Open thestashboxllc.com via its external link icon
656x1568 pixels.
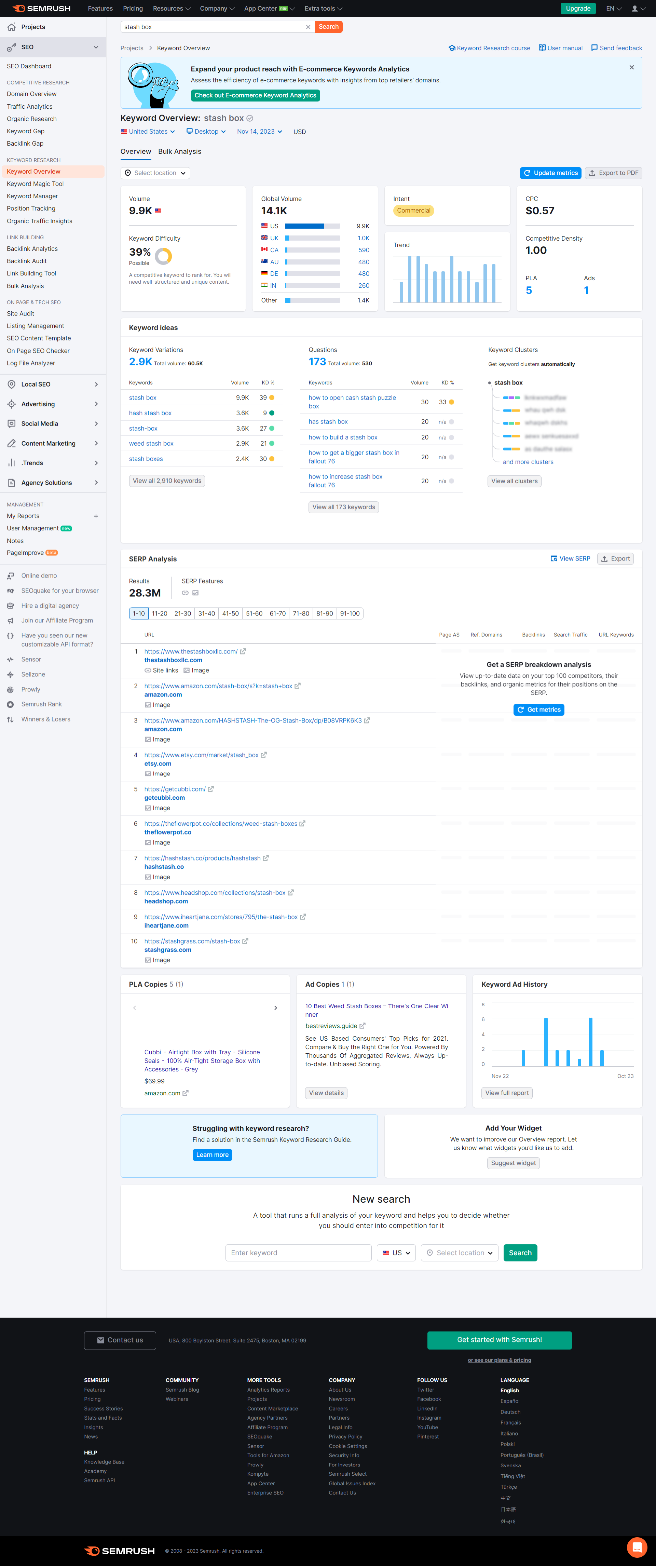243,651
